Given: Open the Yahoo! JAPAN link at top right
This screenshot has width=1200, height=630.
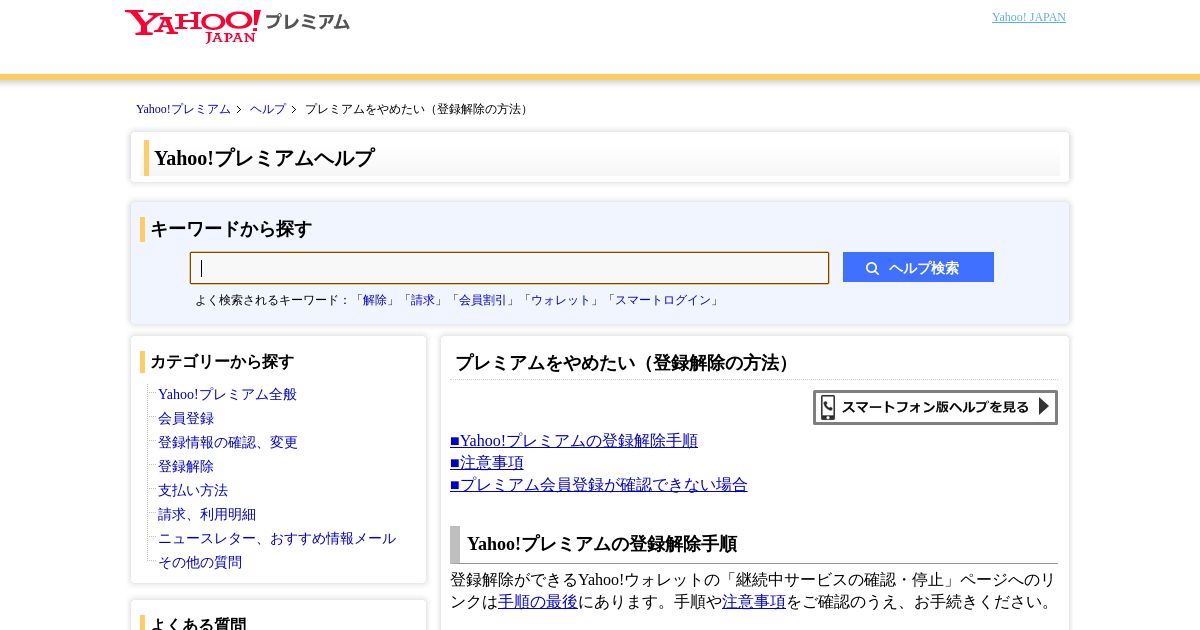Looking at the screenshot, I should (1028, 17).
